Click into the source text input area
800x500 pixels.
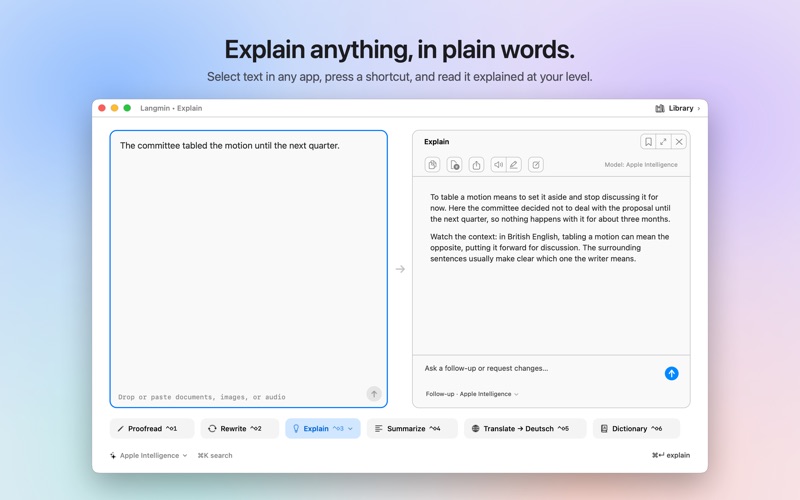coord(248,269)
